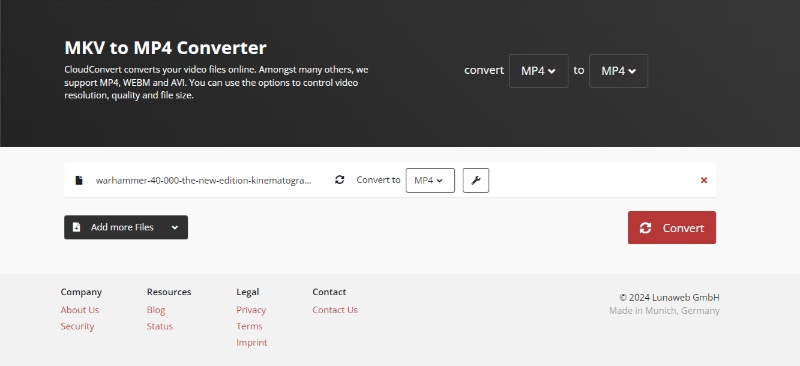Viewport: 800px width, 366px height.
Task: Open the file row's Convert to MP4 dropdown
Action: click(x=430, y=180)
